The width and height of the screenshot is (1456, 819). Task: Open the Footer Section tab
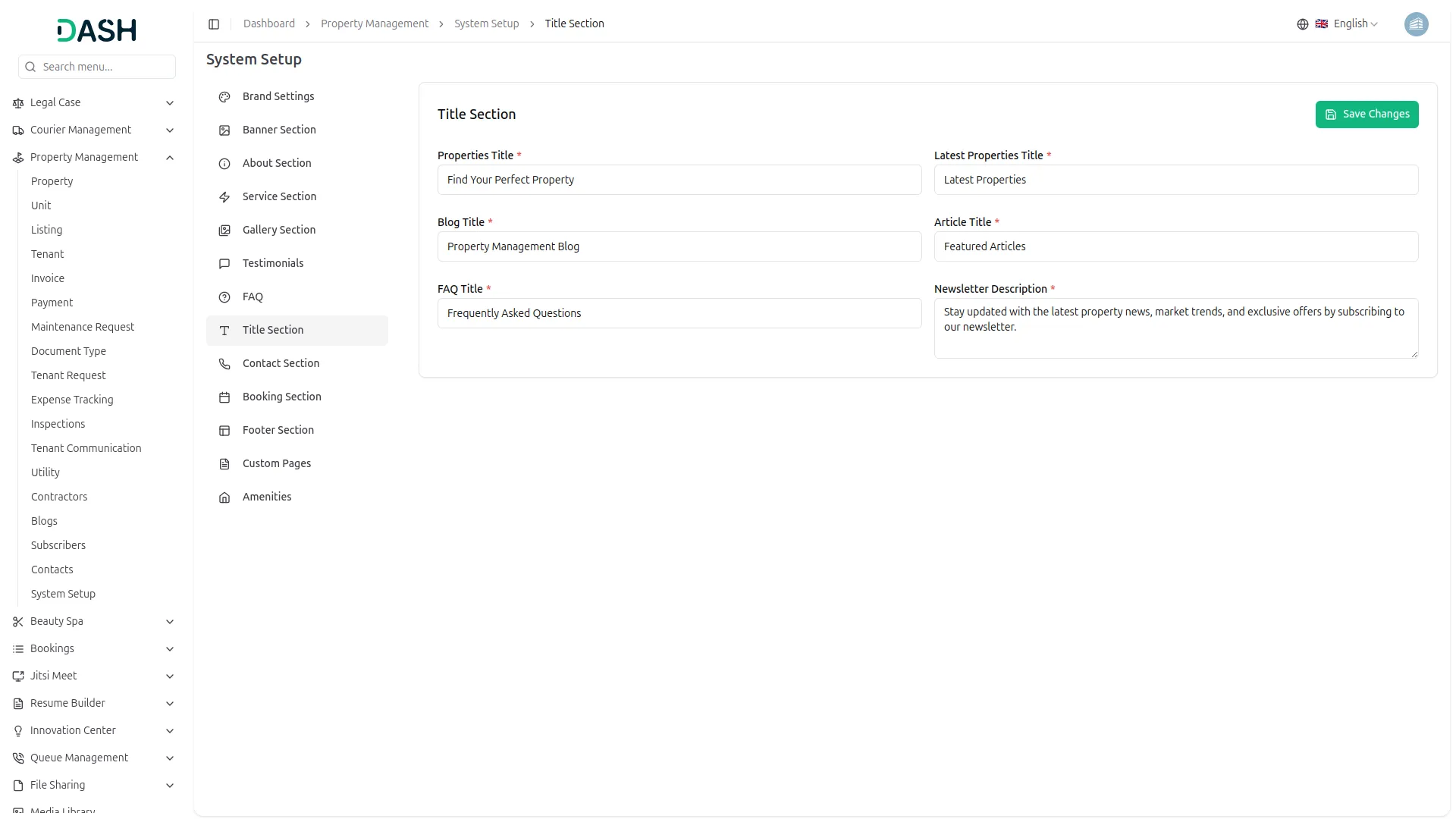pyautogui.click(x=278, y=430)
